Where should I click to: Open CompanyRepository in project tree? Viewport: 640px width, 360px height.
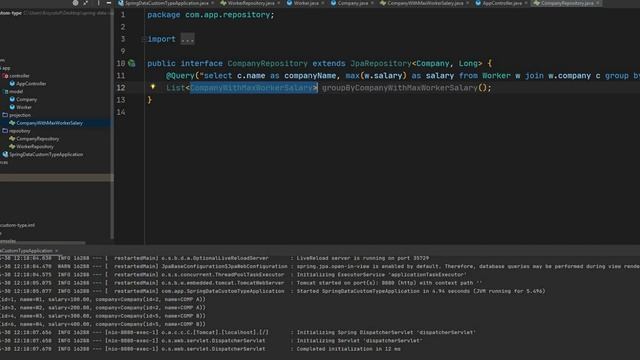pyautogui.click(x=38, y=139)
